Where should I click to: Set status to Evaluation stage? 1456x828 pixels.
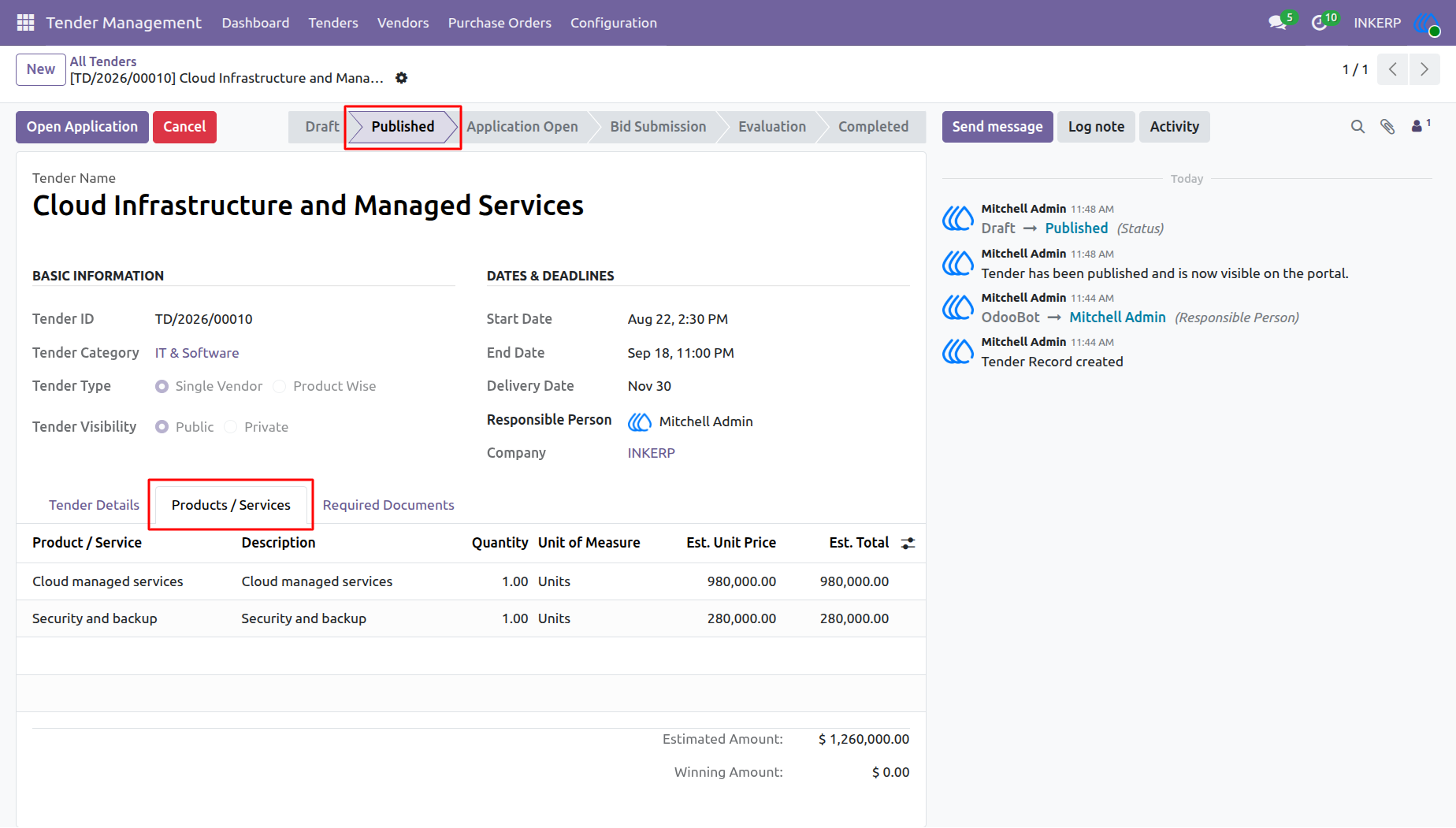(771, 127)
